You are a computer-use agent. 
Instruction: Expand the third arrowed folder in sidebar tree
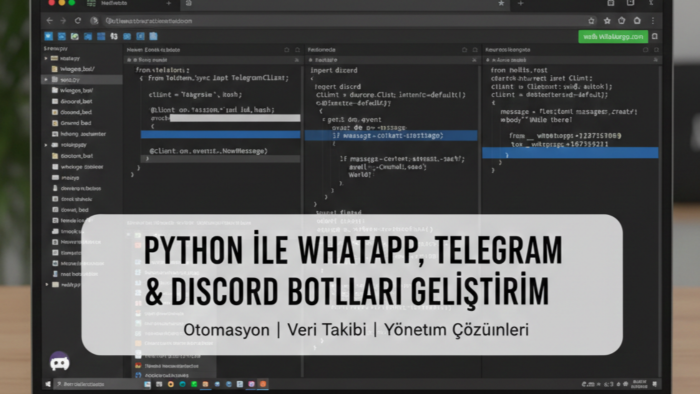point(46,145)
